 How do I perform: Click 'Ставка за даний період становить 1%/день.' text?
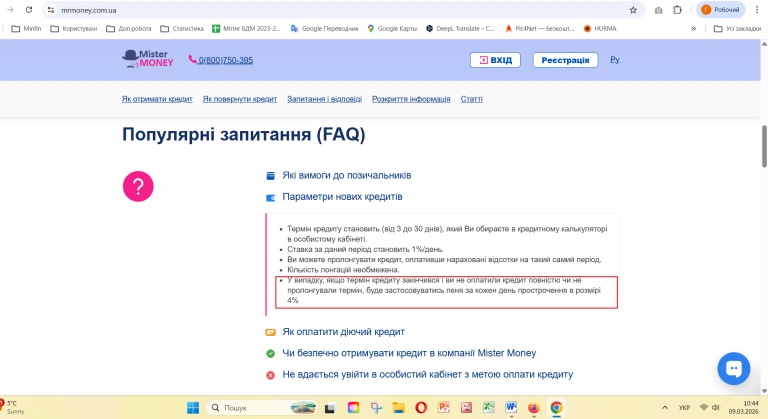tap(365, 249)
